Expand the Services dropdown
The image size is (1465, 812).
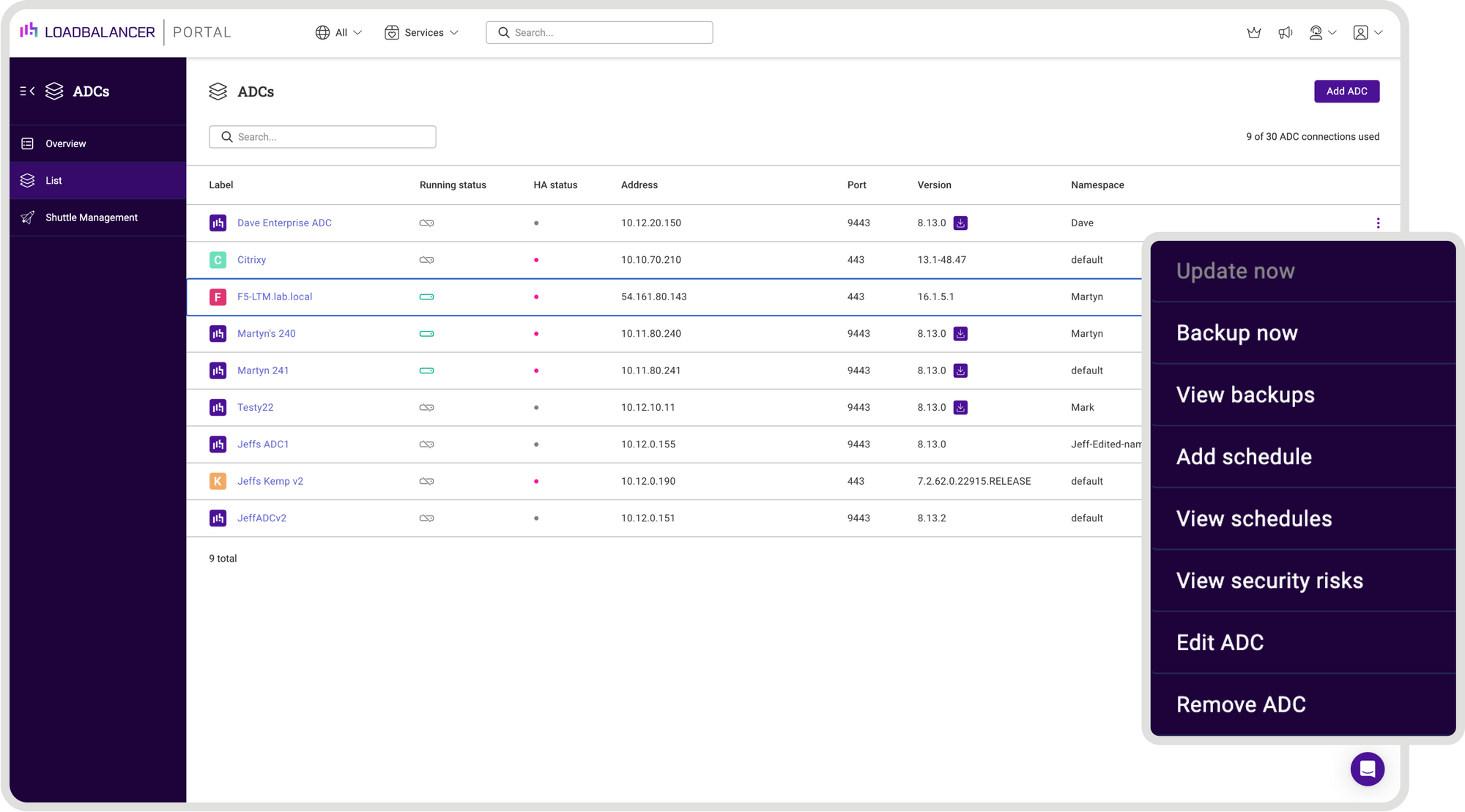[422, 32]
